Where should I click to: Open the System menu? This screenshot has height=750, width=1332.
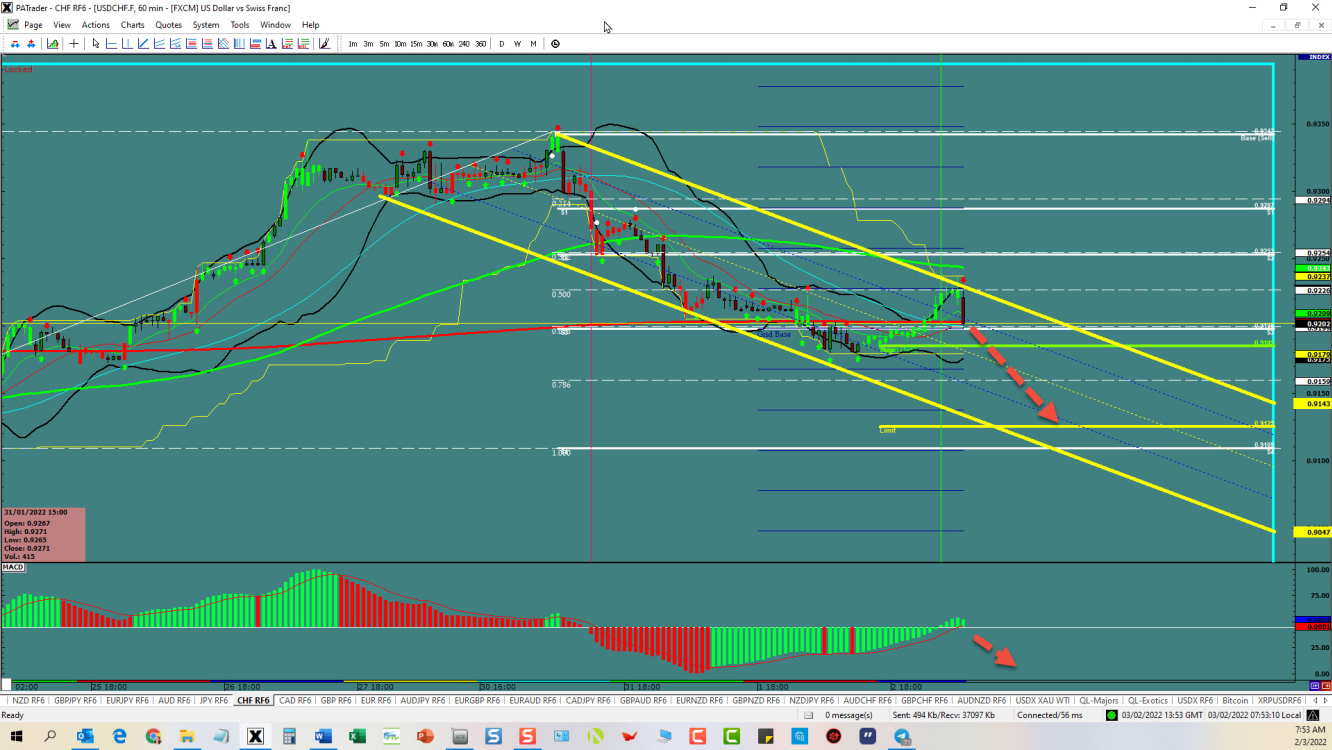point(206,25)
